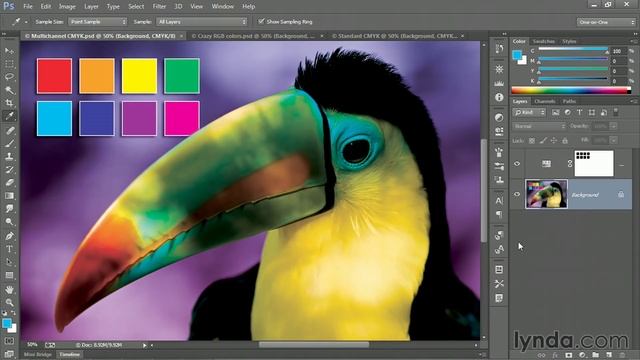The width and height of the screenshot is (640, 360).
Task: Open the layer Kind filter dropdown
Action: click(x=530, y=112)
